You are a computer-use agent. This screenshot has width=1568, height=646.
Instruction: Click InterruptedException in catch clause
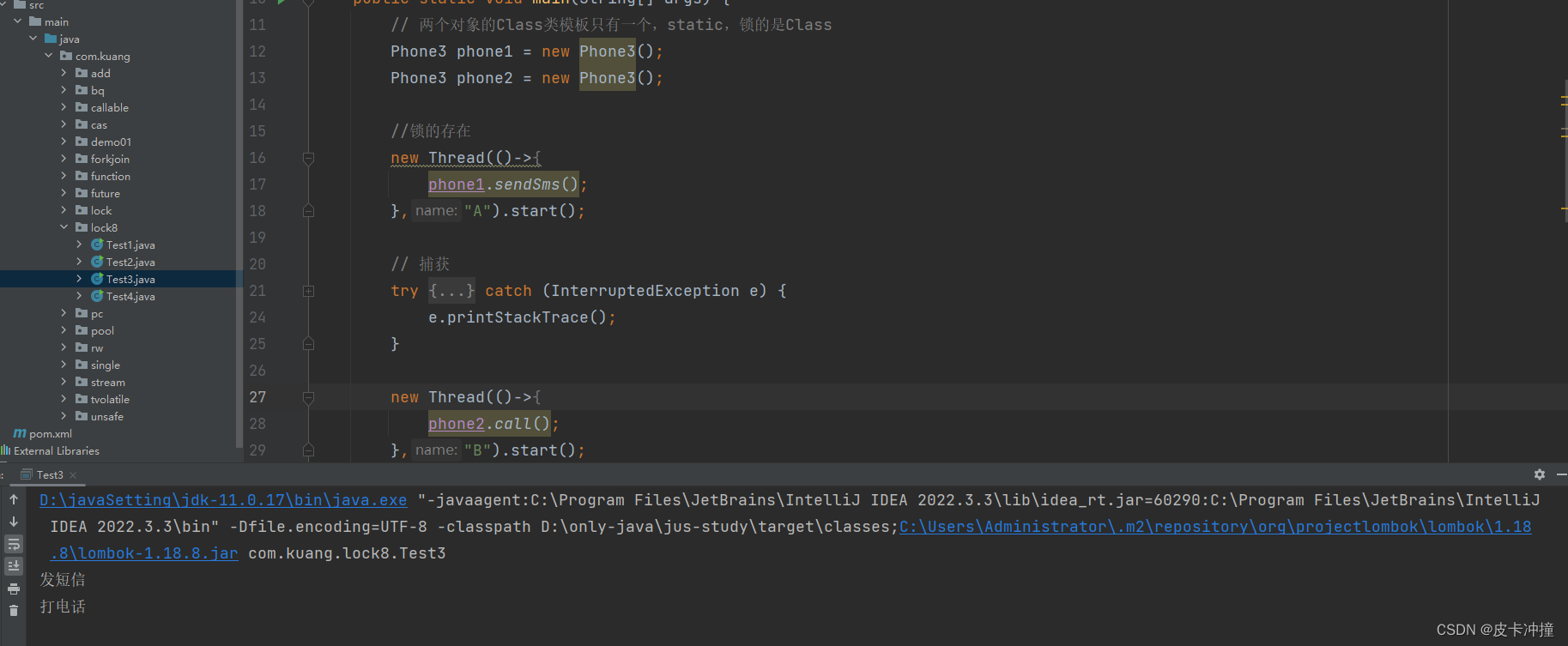tap(645, 291)
